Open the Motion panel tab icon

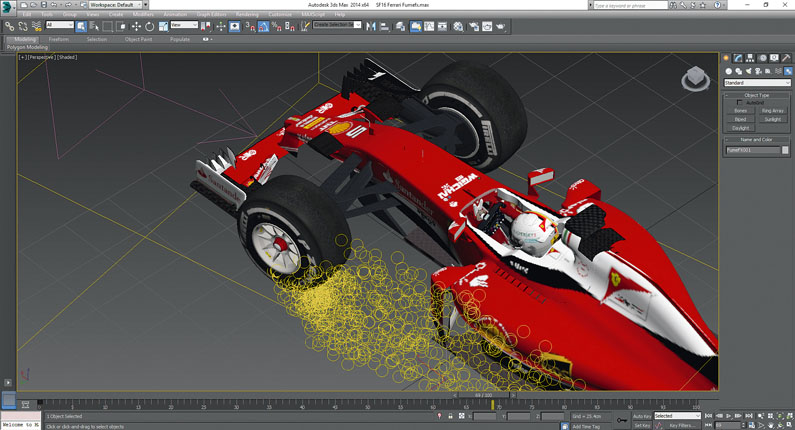762,58
